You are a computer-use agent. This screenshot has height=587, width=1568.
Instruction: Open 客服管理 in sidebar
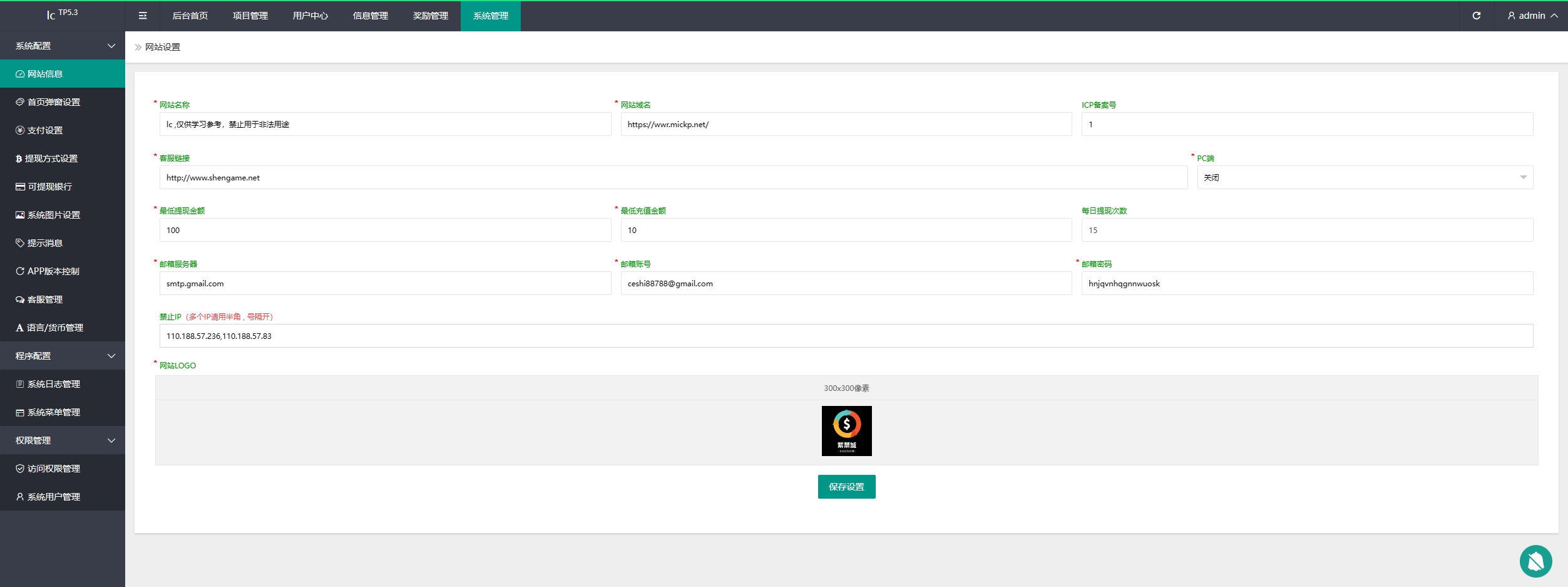pos(63,299)
